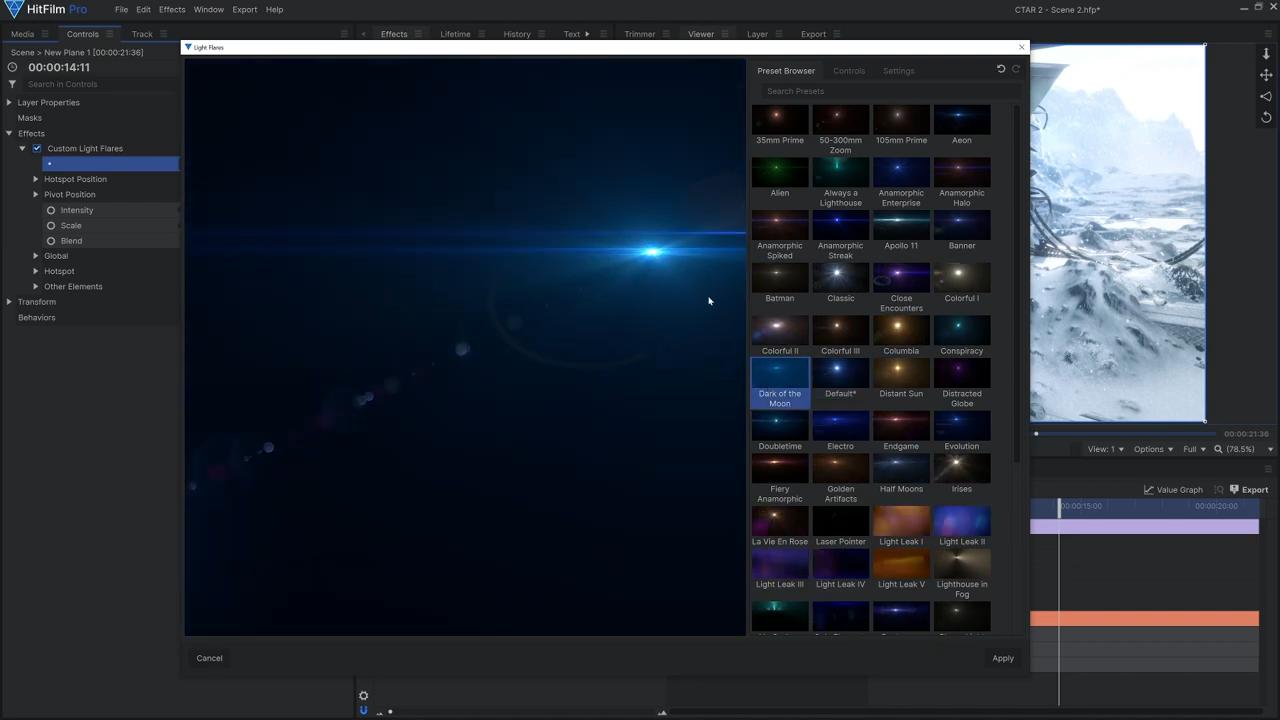Open the Help menu
The width and height of the screenshot is (1280, 720).
274,10
